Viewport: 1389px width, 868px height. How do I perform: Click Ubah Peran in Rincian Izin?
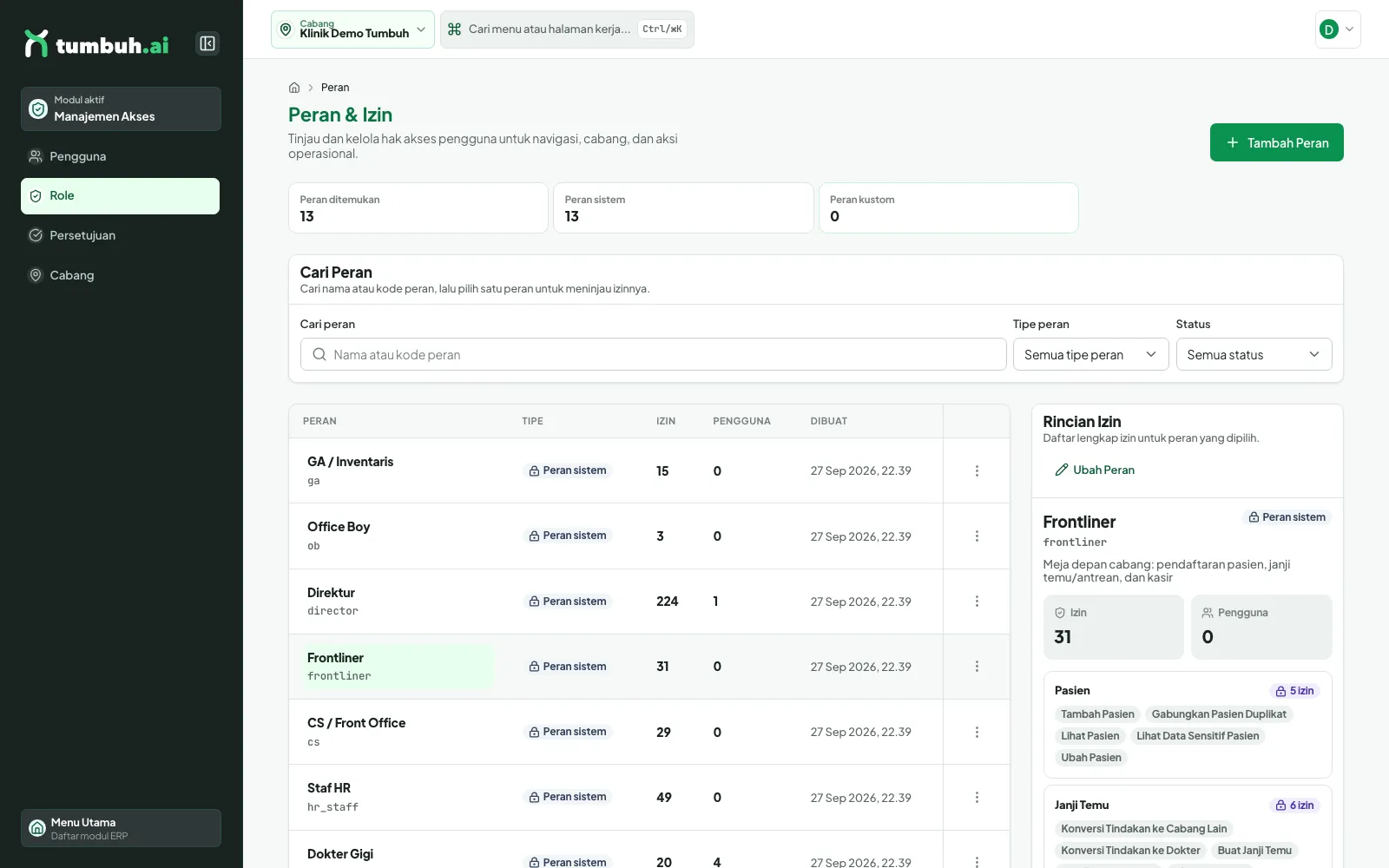click(1095, 470)
